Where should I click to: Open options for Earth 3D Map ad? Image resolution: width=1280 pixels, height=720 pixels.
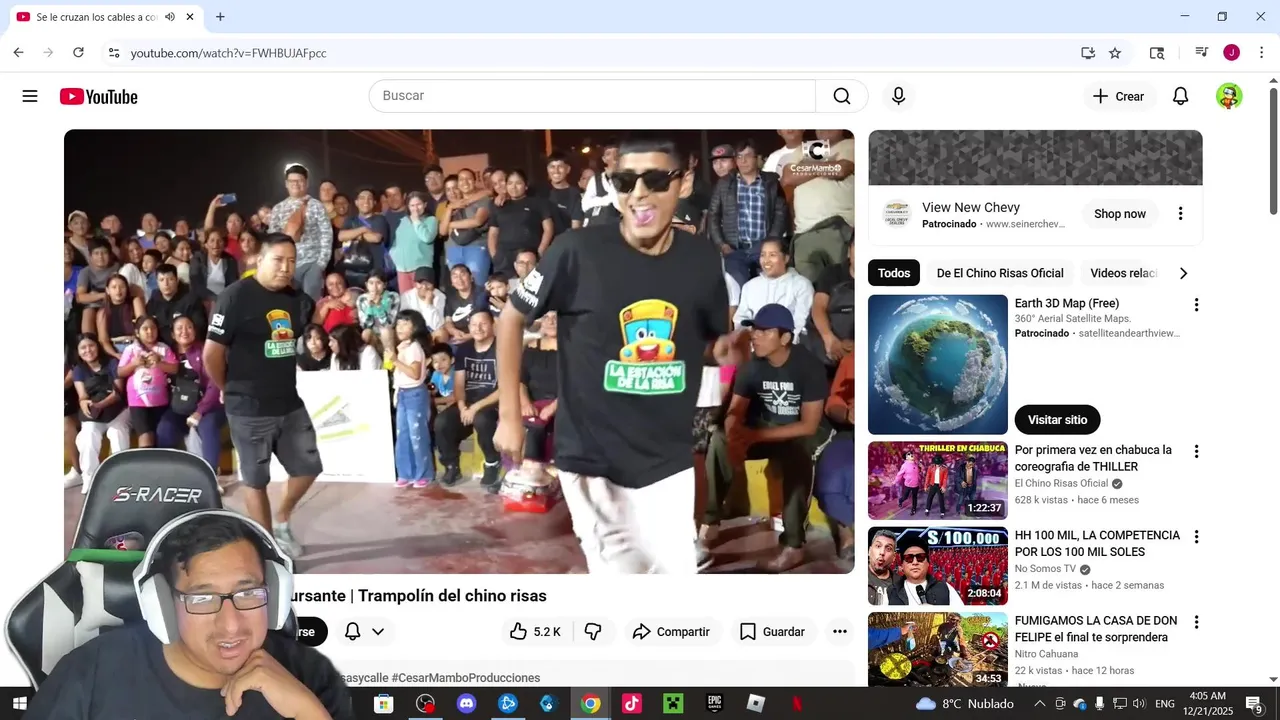pyautogui.click(x=1196, y=305)
